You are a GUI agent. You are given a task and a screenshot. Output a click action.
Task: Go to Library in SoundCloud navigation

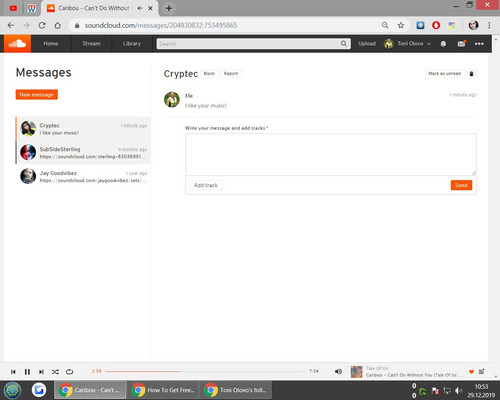point(132,44)
